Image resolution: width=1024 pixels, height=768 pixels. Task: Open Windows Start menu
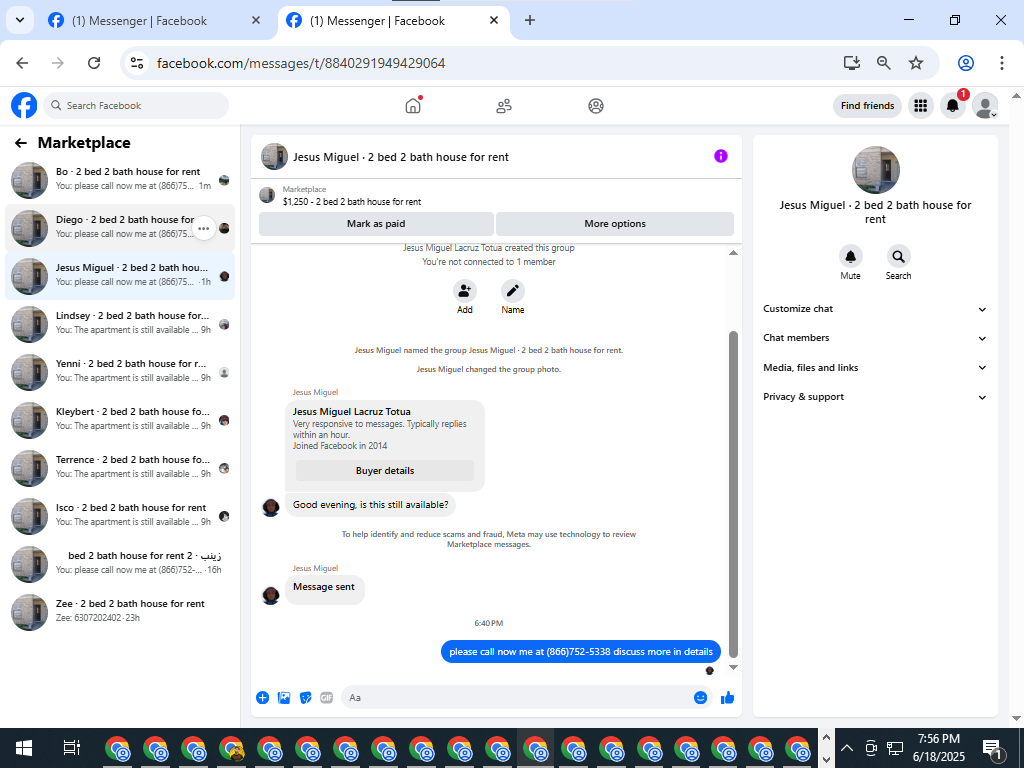pos(24,748)
